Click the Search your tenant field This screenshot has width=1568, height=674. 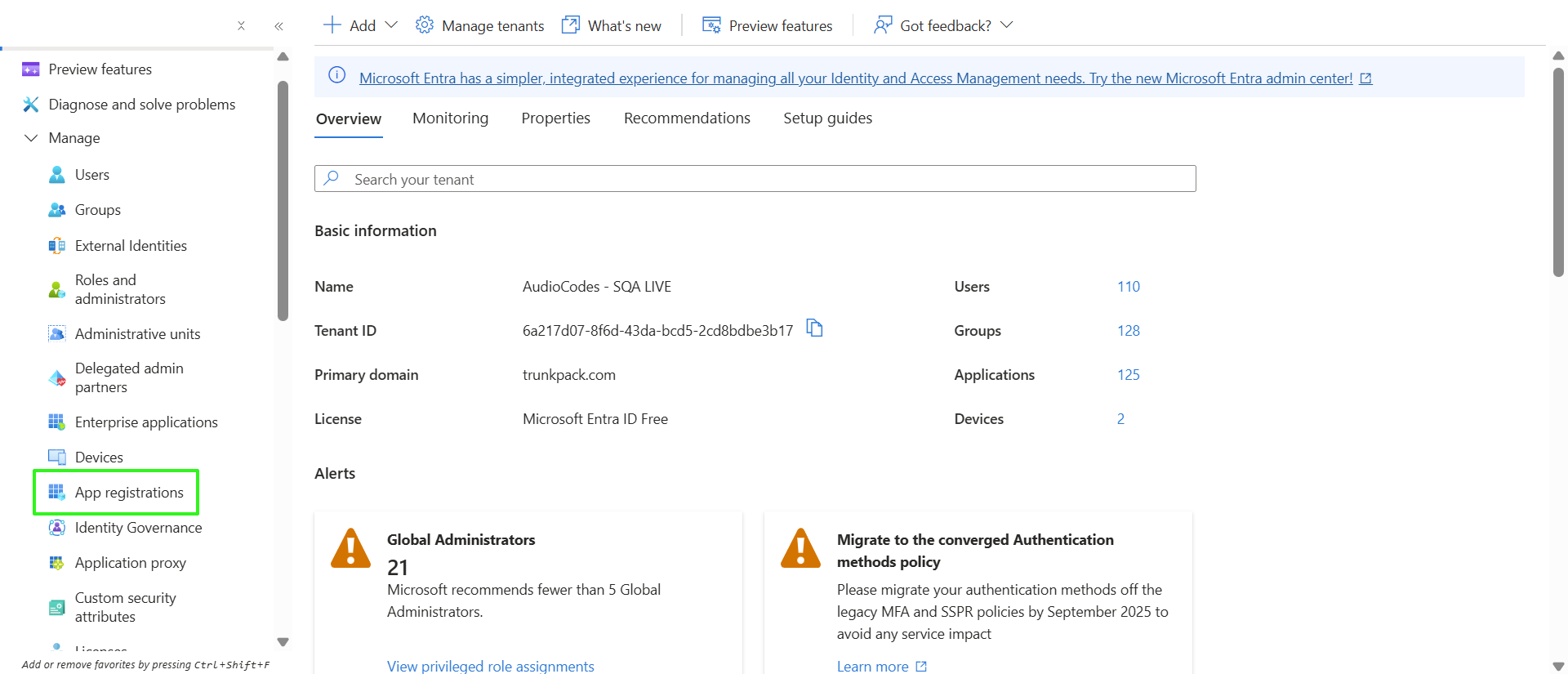755,179
